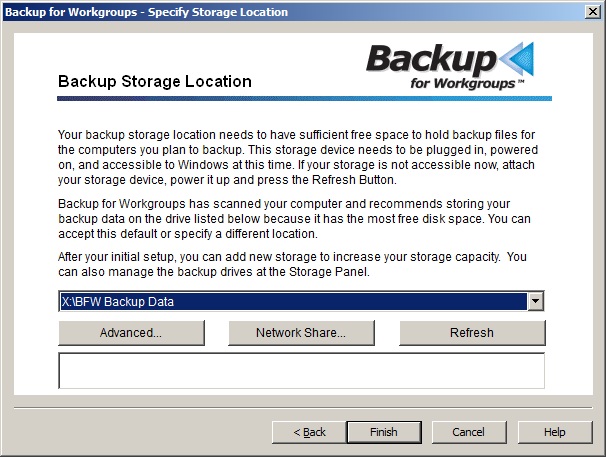Click the dialog title bar text

coord(146,12)
